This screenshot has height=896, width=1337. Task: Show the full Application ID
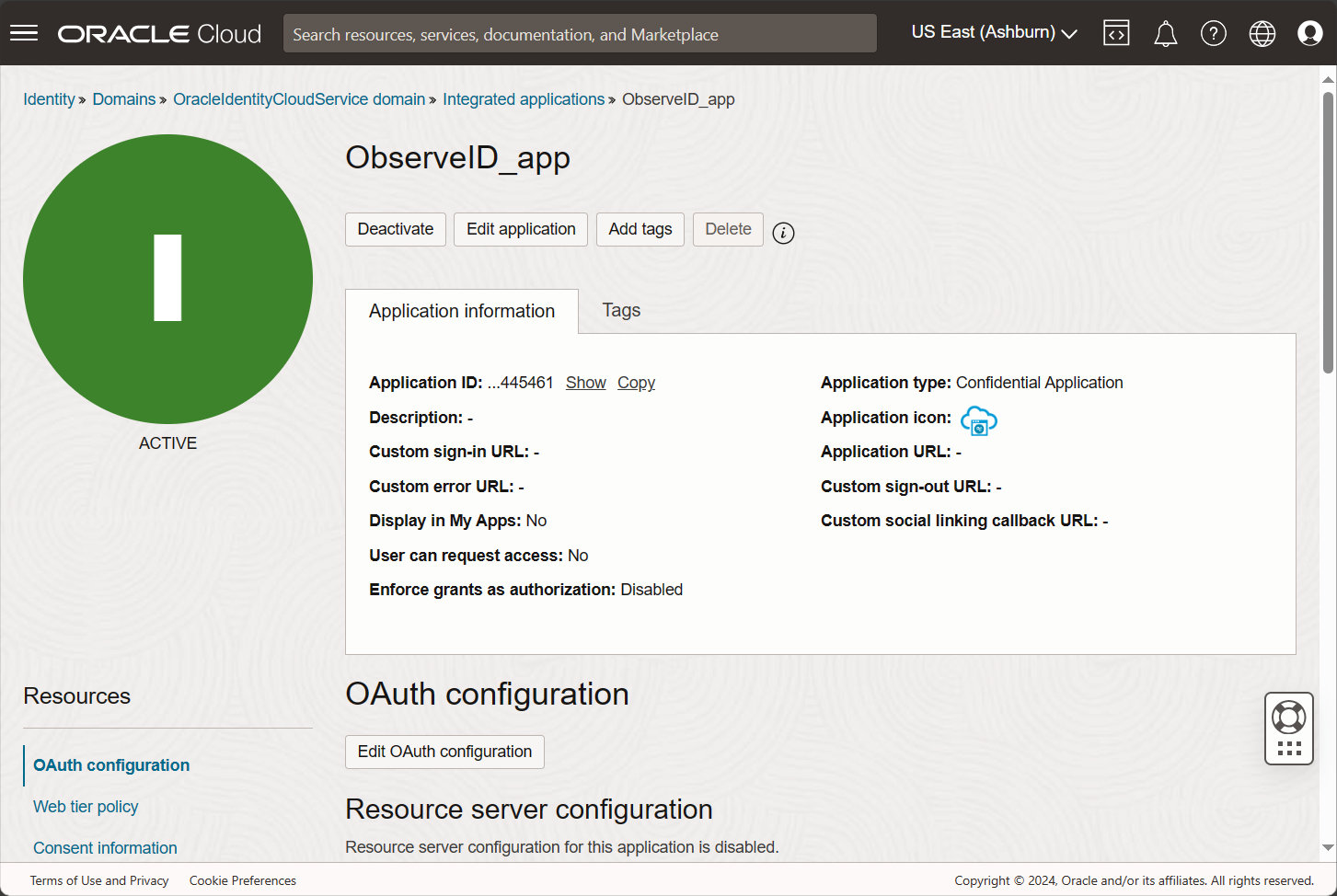coord(585,383)
